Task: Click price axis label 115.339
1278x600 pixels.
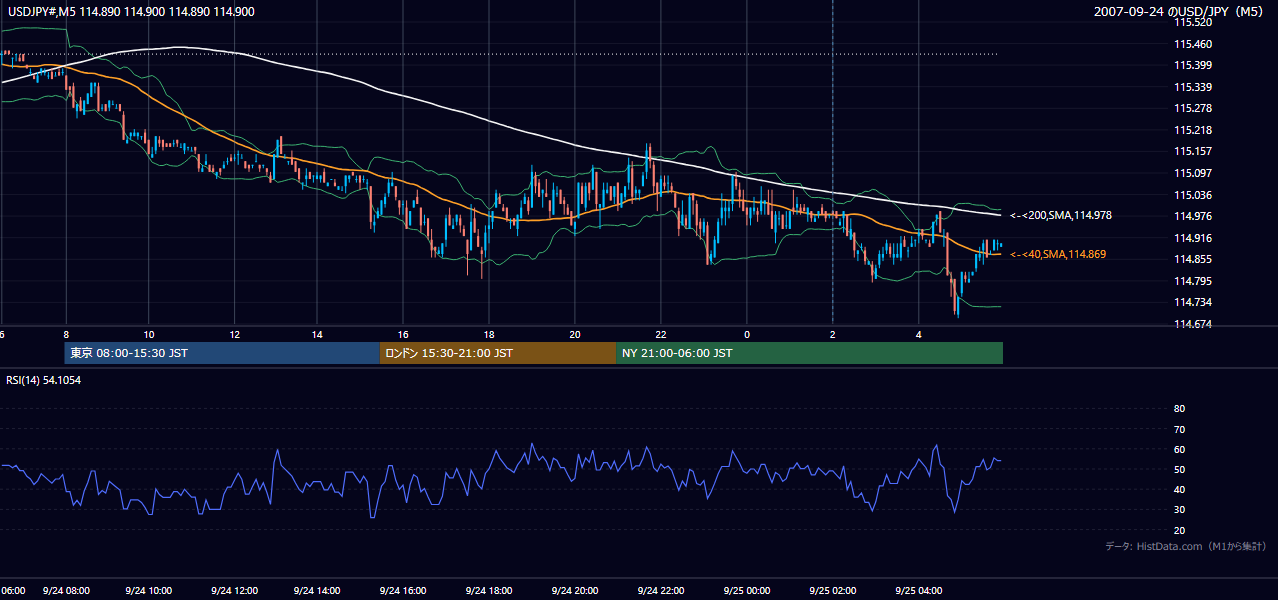Action: pyautogui.click(x=1193, y=87)
